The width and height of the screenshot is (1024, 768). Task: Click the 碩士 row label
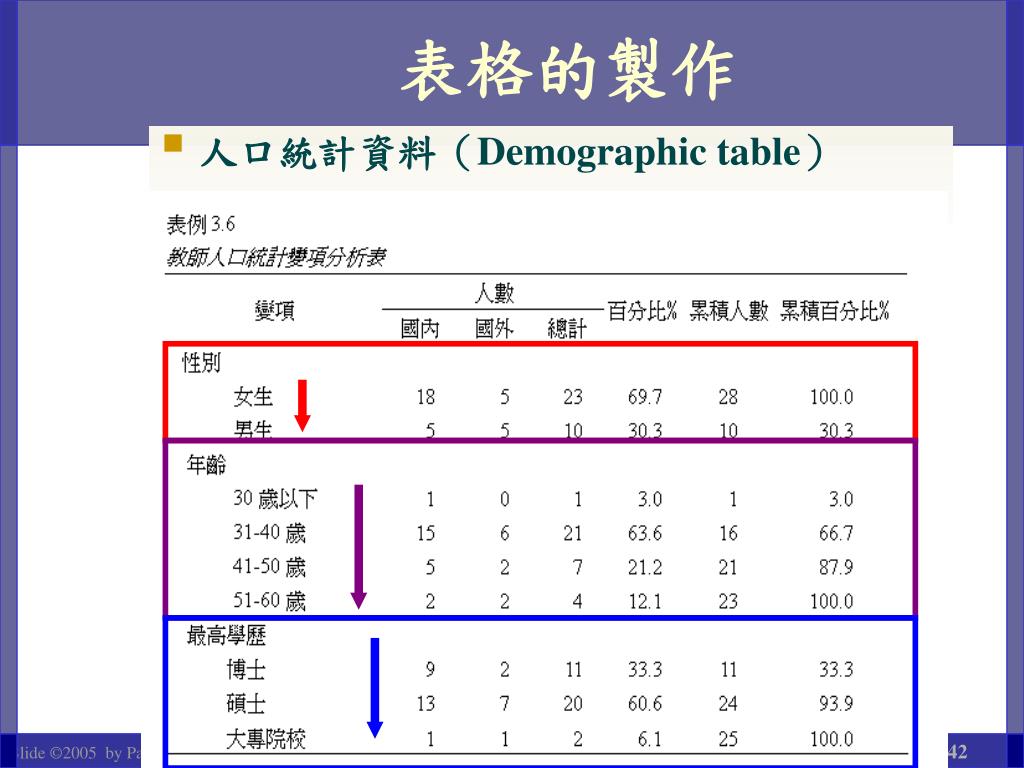coord(246,703)
